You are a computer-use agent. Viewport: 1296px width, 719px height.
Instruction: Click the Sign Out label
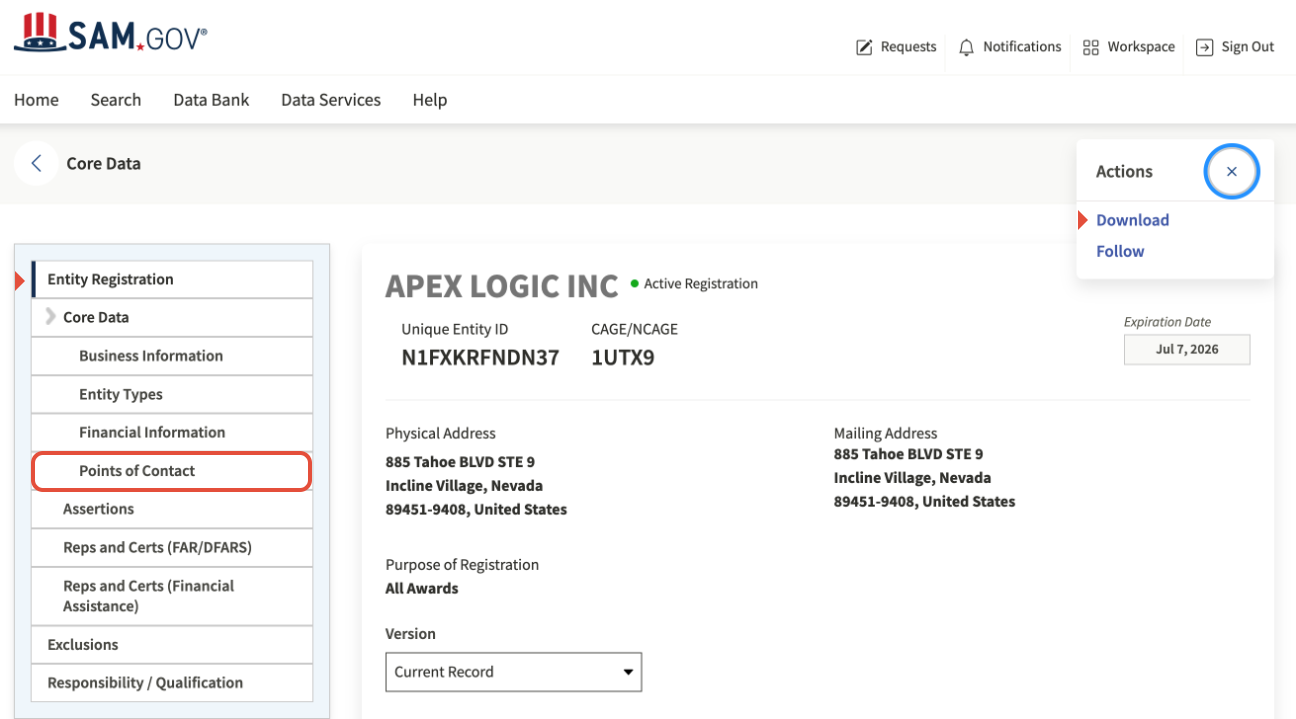(x=1248, y=47)
